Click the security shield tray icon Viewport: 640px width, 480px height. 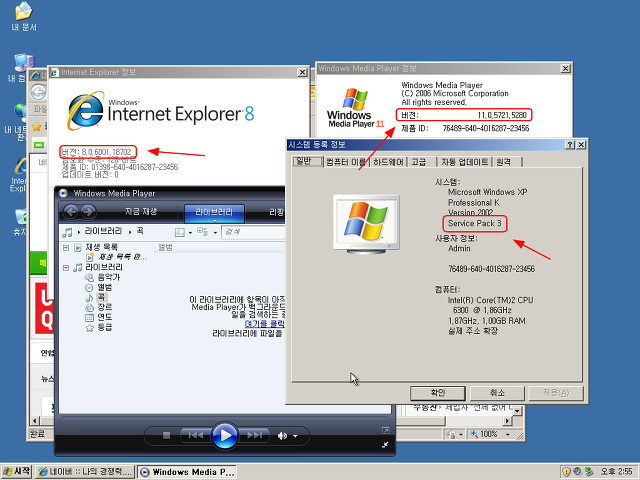tap(566, 472)
